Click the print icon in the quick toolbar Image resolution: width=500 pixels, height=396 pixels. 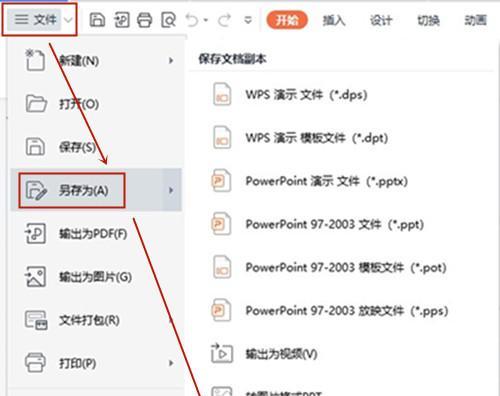tap(145, 20)
